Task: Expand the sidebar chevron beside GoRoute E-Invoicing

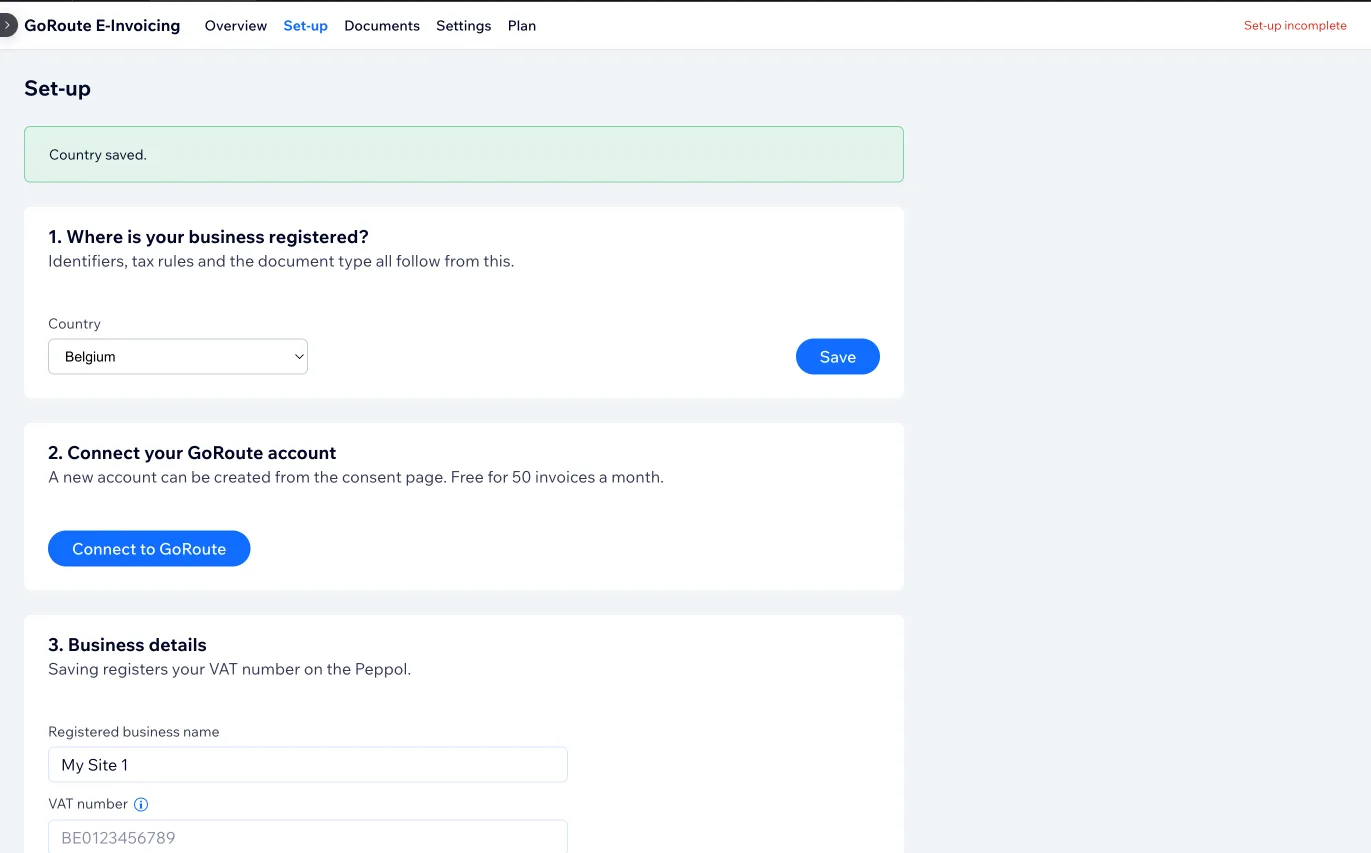Action: (7, 25)
